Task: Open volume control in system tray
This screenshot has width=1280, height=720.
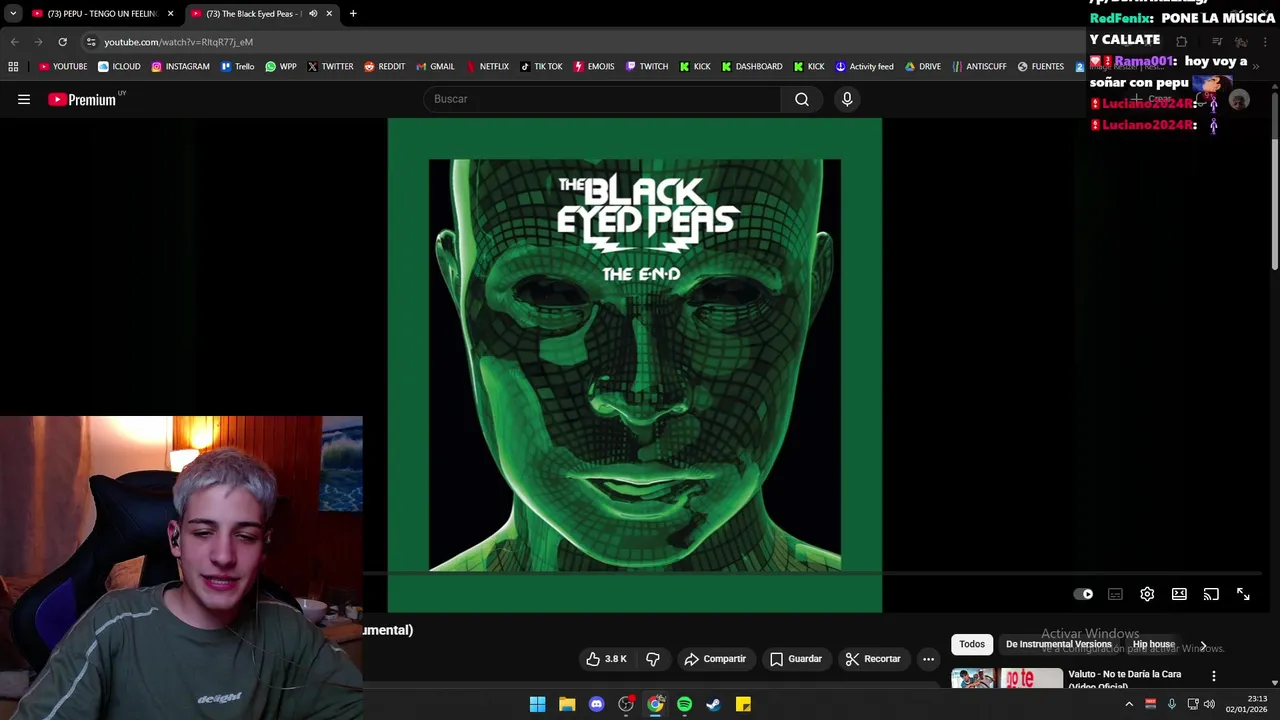Action: click(1209, 704)
